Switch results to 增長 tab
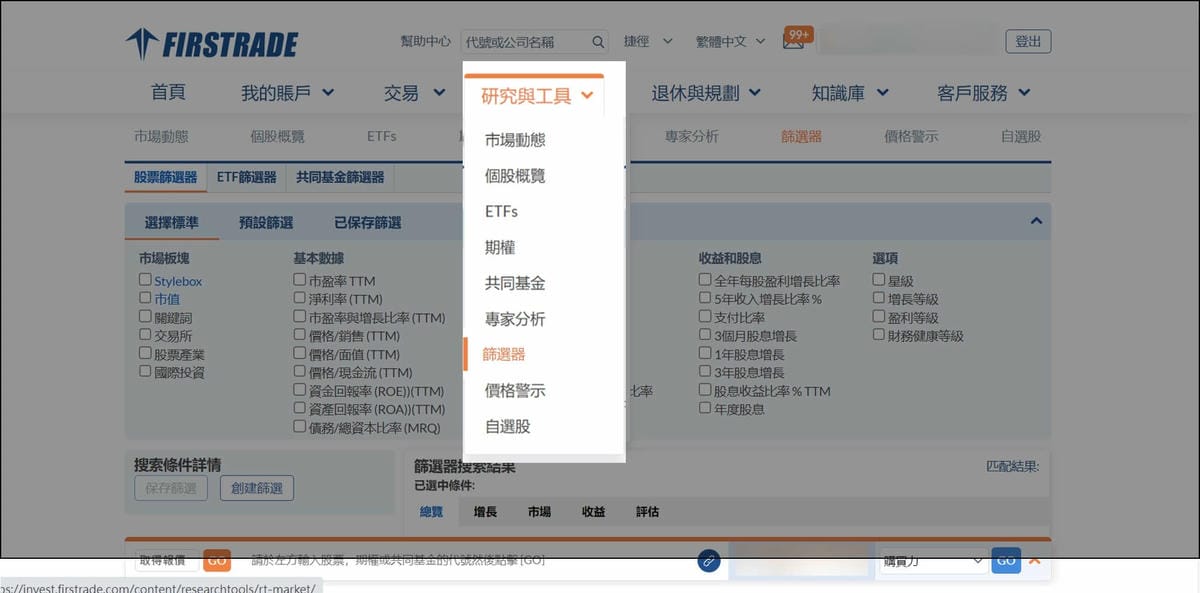The height and width of the screenshot is (593, 1200). point(485,512)
